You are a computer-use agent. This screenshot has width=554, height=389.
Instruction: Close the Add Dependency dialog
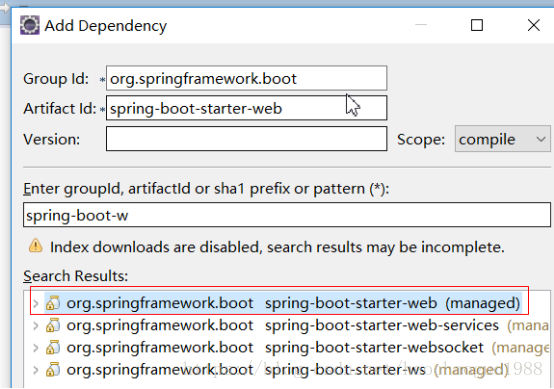coord(534,25)
